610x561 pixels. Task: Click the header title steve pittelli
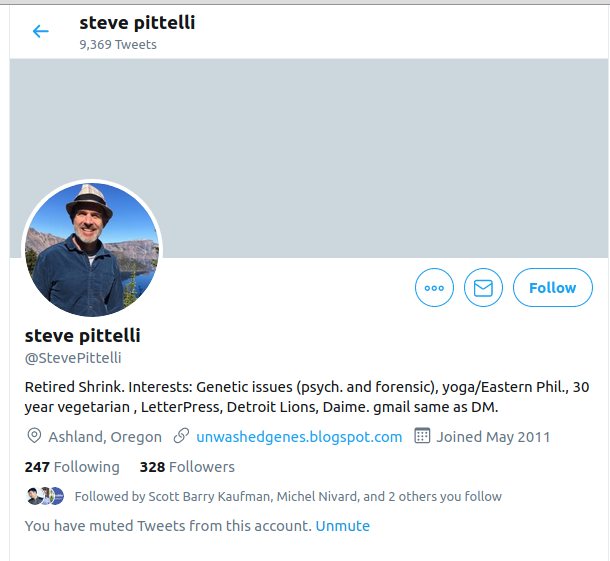(x=137, y=23)
